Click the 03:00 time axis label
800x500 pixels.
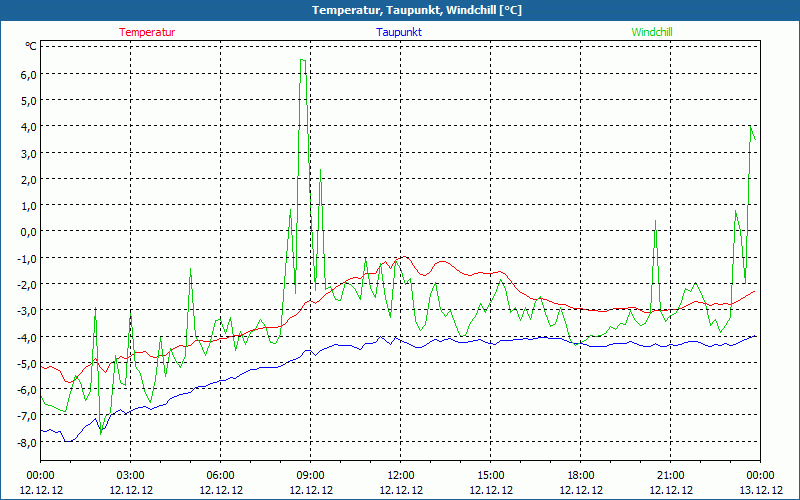point(131,476)
